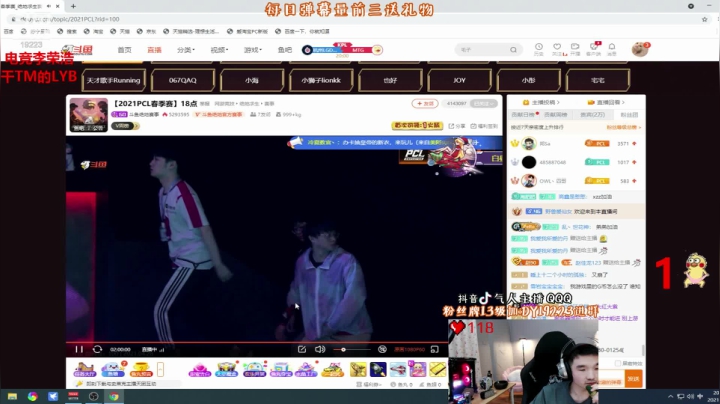720x404 pixels.
Task: Expand the 分类 dropdown menu
Action: (x=186, y=50)
